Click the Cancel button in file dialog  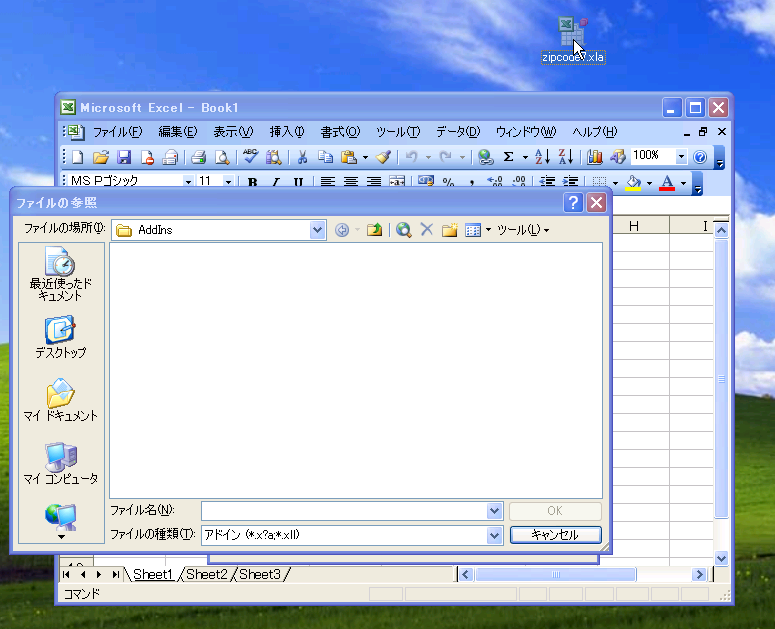tap(556, 535)
